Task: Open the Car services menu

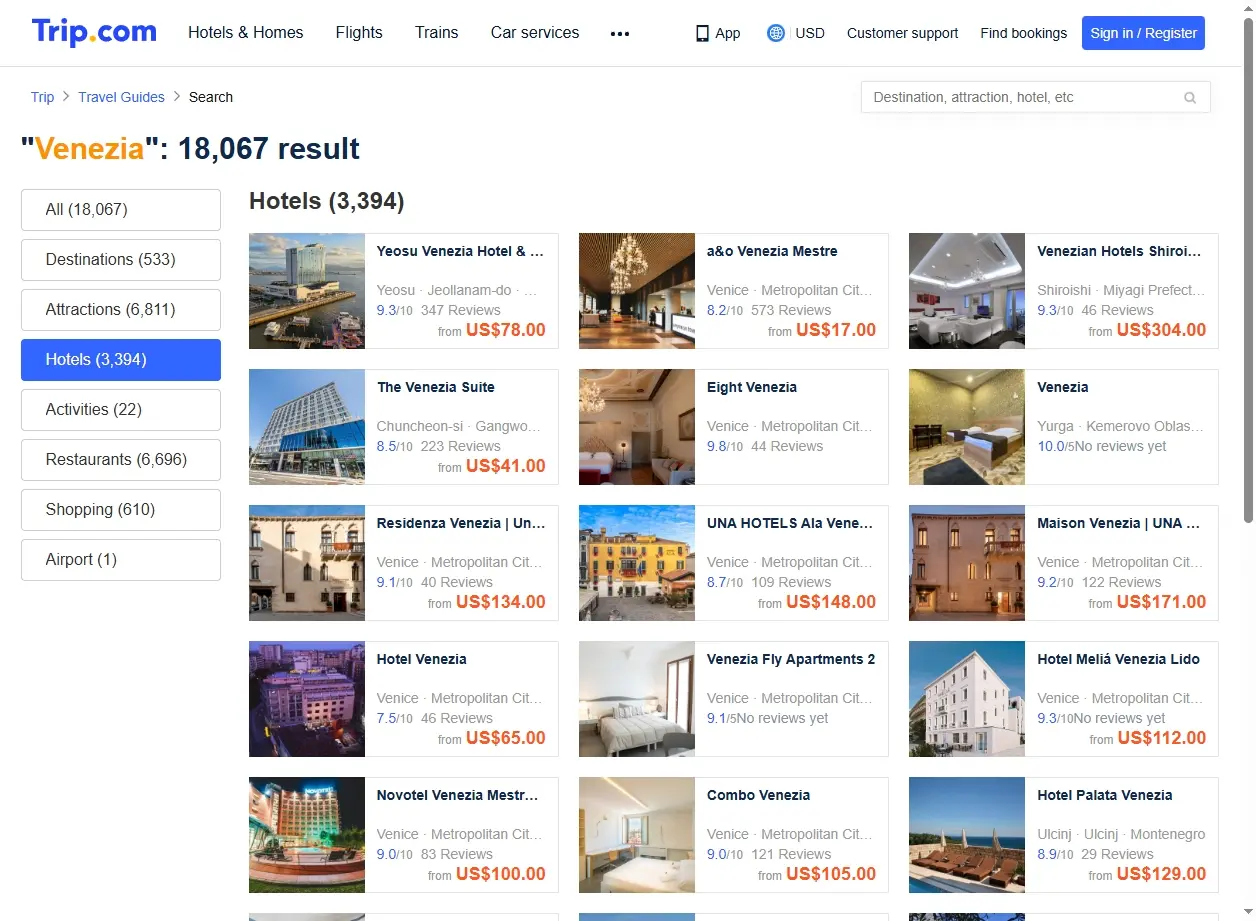Action: 535,32
